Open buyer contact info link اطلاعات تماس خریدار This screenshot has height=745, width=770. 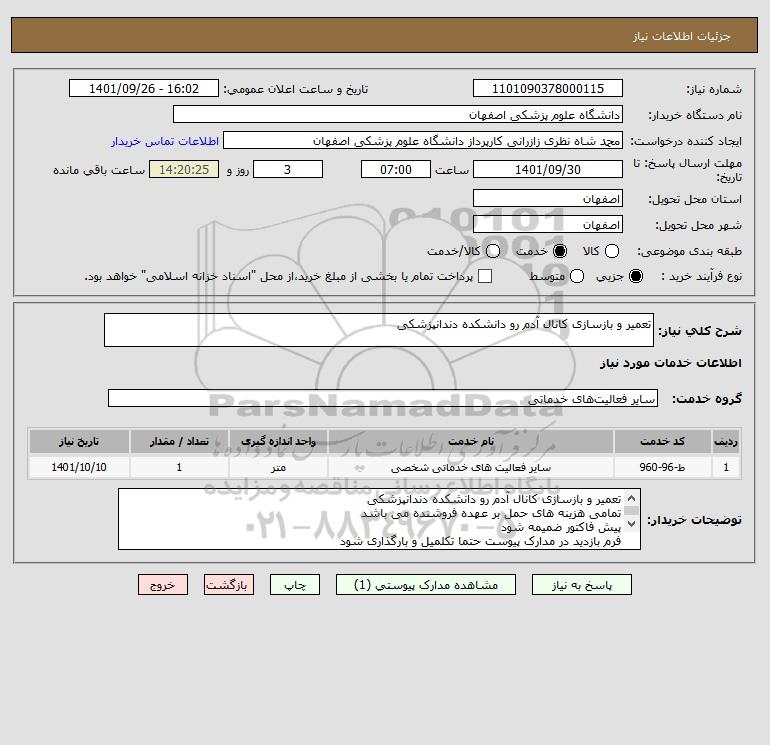[x=165, y=141]
